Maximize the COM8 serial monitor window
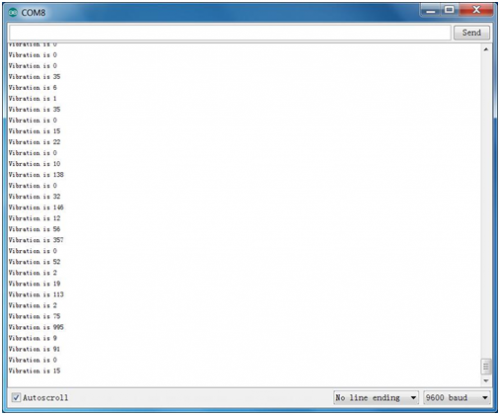 point(450,10)
